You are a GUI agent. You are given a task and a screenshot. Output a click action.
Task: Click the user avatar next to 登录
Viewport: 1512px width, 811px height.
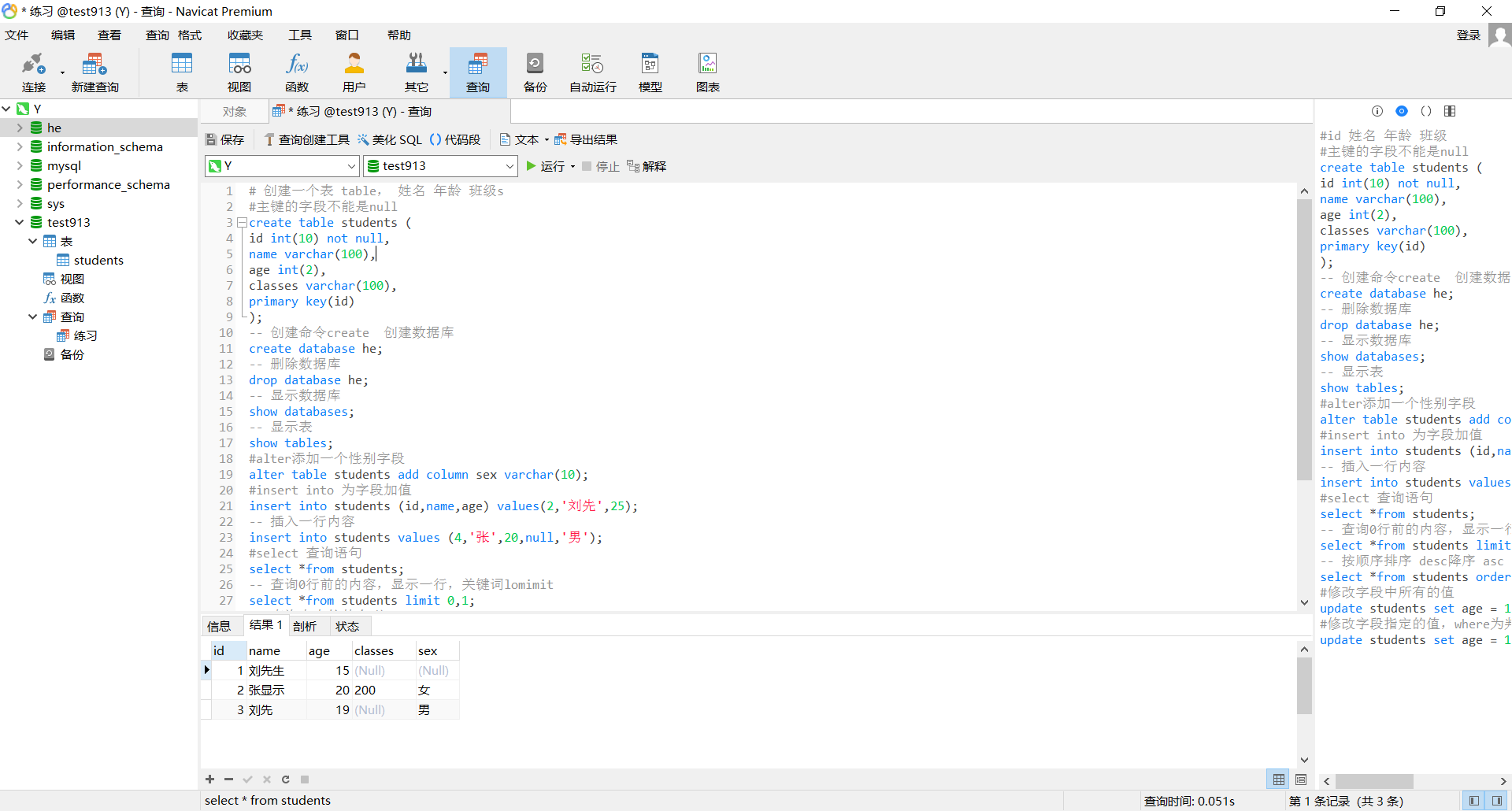(1500, 35)
